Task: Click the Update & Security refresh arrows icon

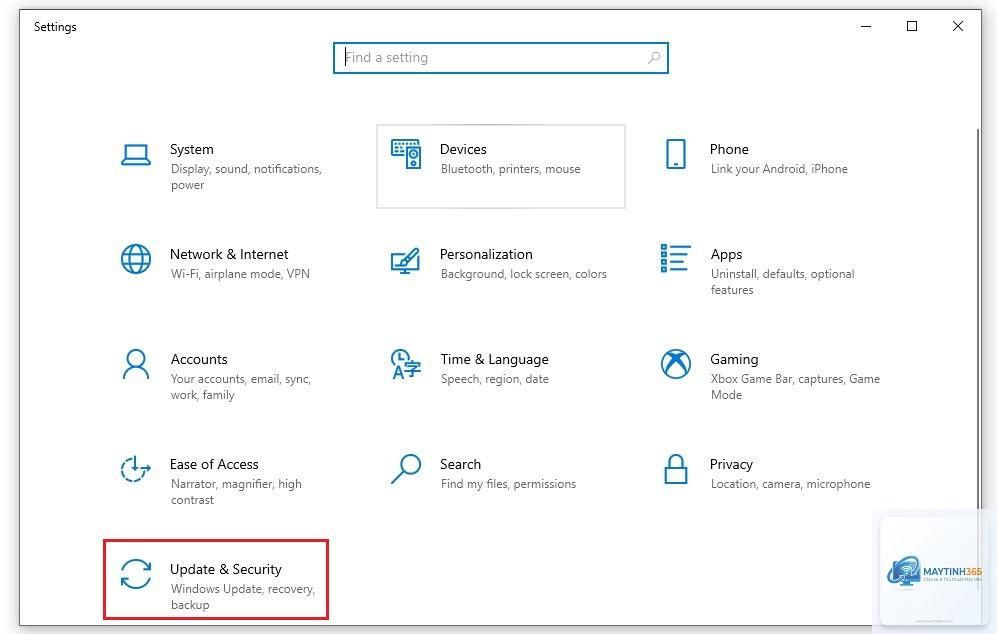Action: 135,574
